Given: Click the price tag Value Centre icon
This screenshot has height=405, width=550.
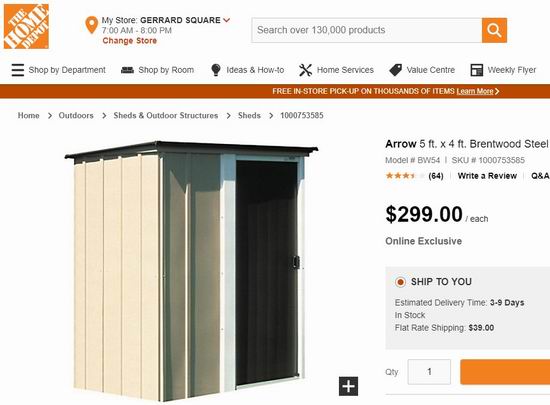Looking at the screenshot, I should [x=396, y=70].
